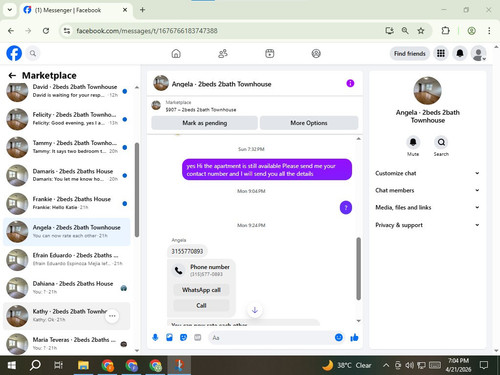Click the Call button under phone number
Screen dimensions: 500x375
click(x=201, y=305)
